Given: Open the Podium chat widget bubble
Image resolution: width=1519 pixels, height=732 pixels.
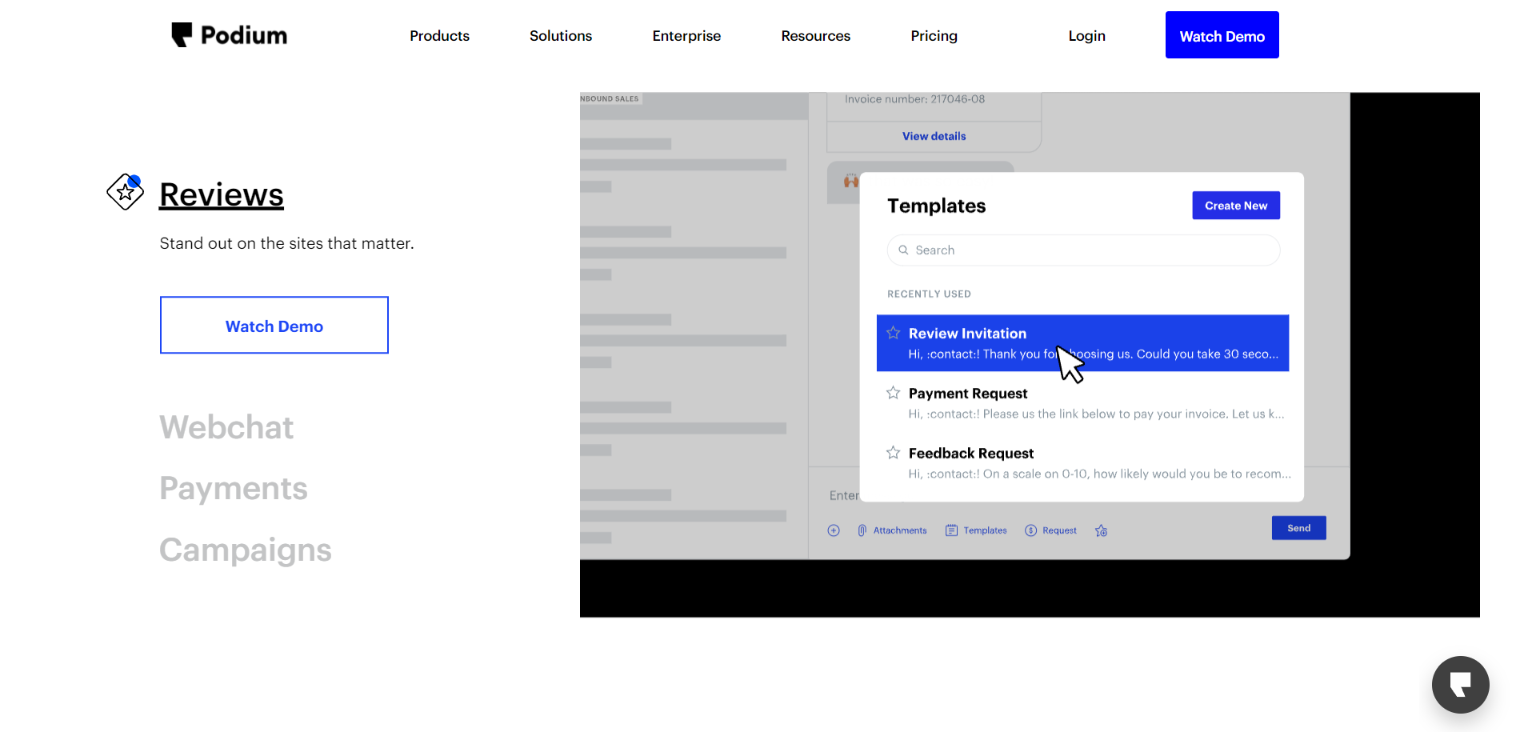Looking at the screenshot, I should pyautogui.click(x=1460, y=685).
